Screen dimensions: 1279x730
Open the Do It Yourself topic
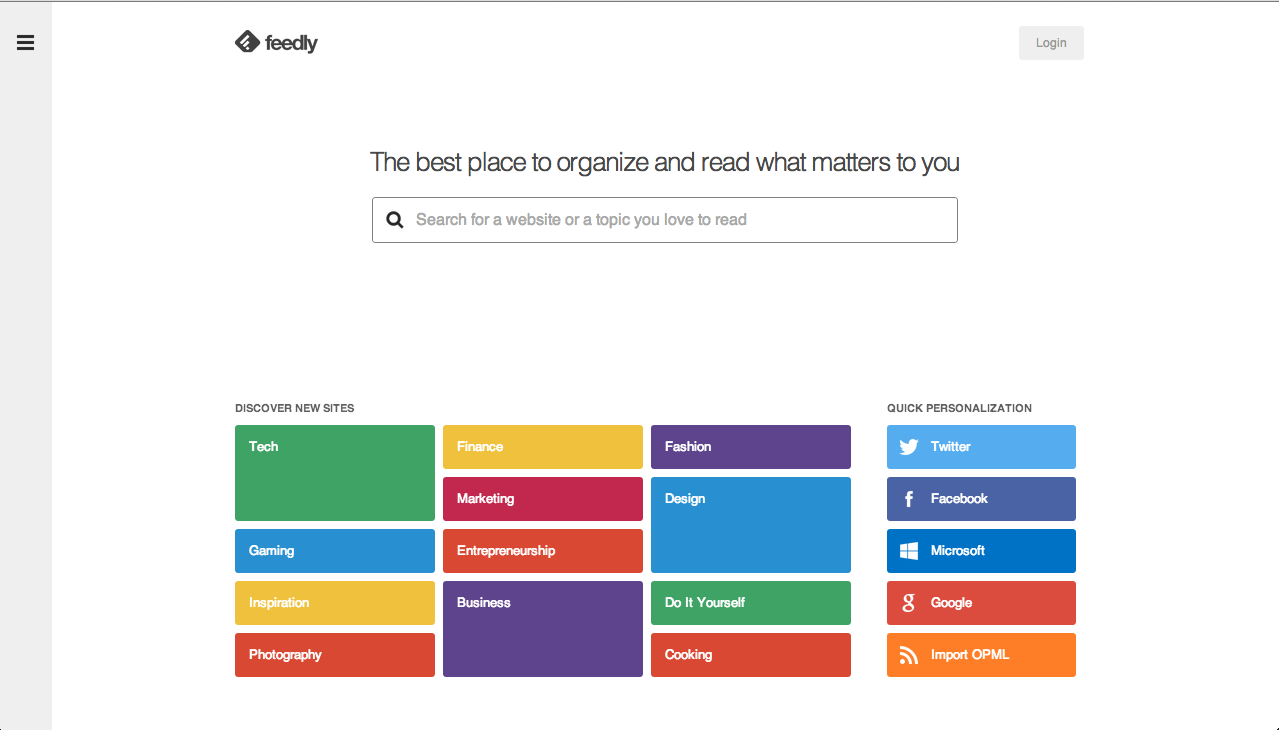coord(750,602)
